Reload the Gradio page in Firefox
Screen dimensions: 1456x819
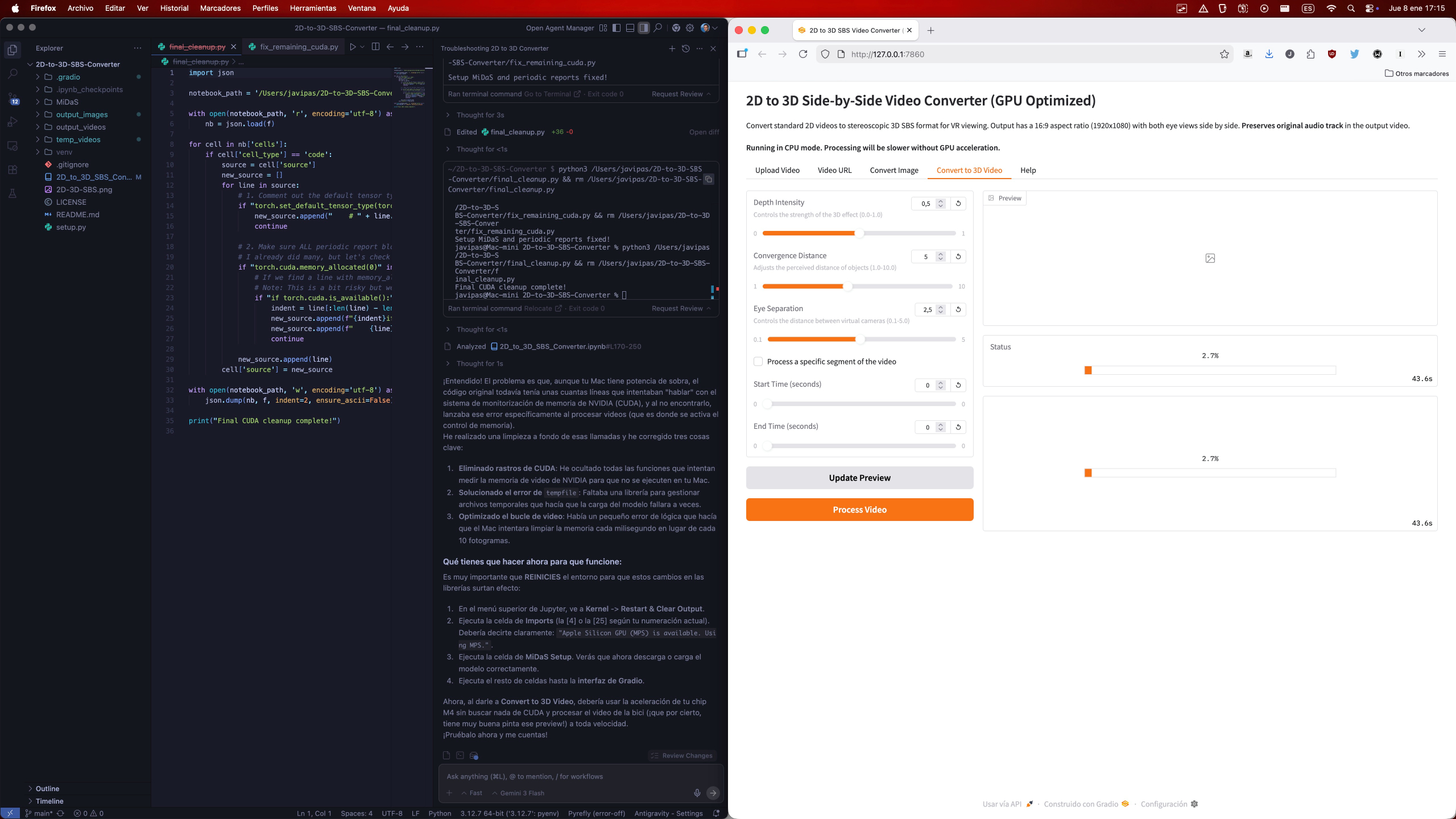(x=803, y=54)
